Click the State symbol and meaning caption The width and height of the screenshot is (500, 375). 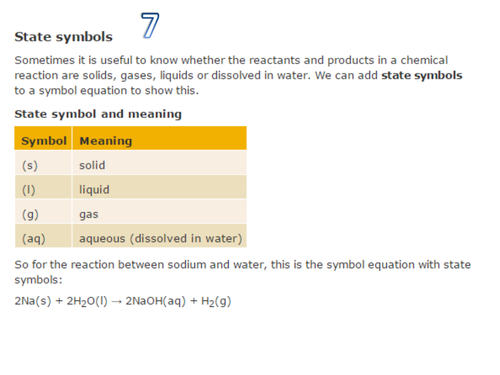pyautogui.click(x=98, y=114)
